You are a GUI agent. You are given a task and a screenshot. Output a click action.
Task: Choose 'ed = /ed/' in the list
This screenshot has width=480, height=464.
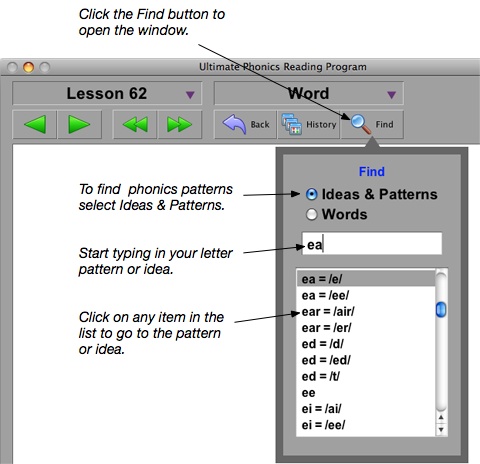coord(366,360)
